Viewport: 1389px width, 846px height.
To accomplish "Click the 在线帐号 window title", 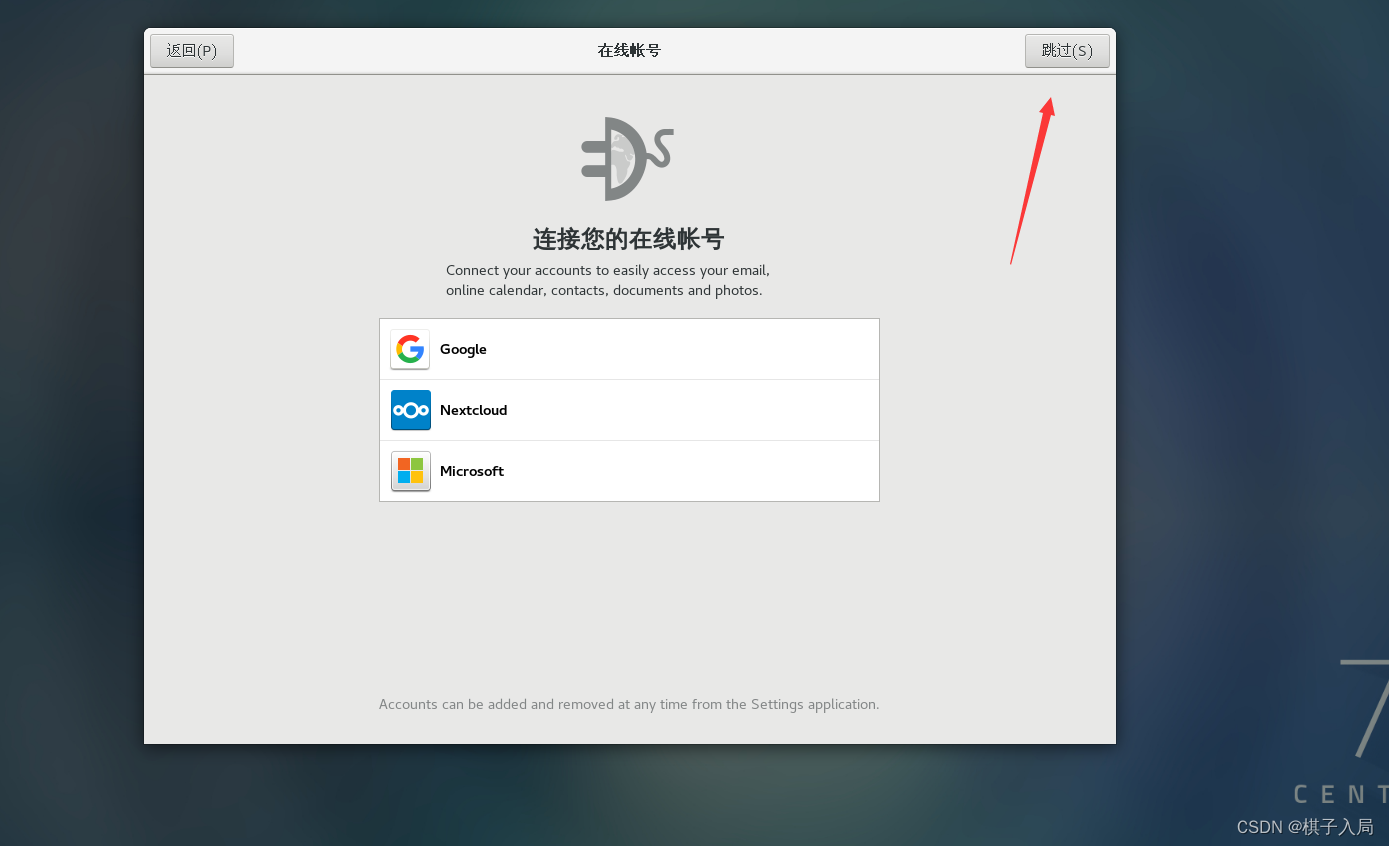I will click(629, 50).
